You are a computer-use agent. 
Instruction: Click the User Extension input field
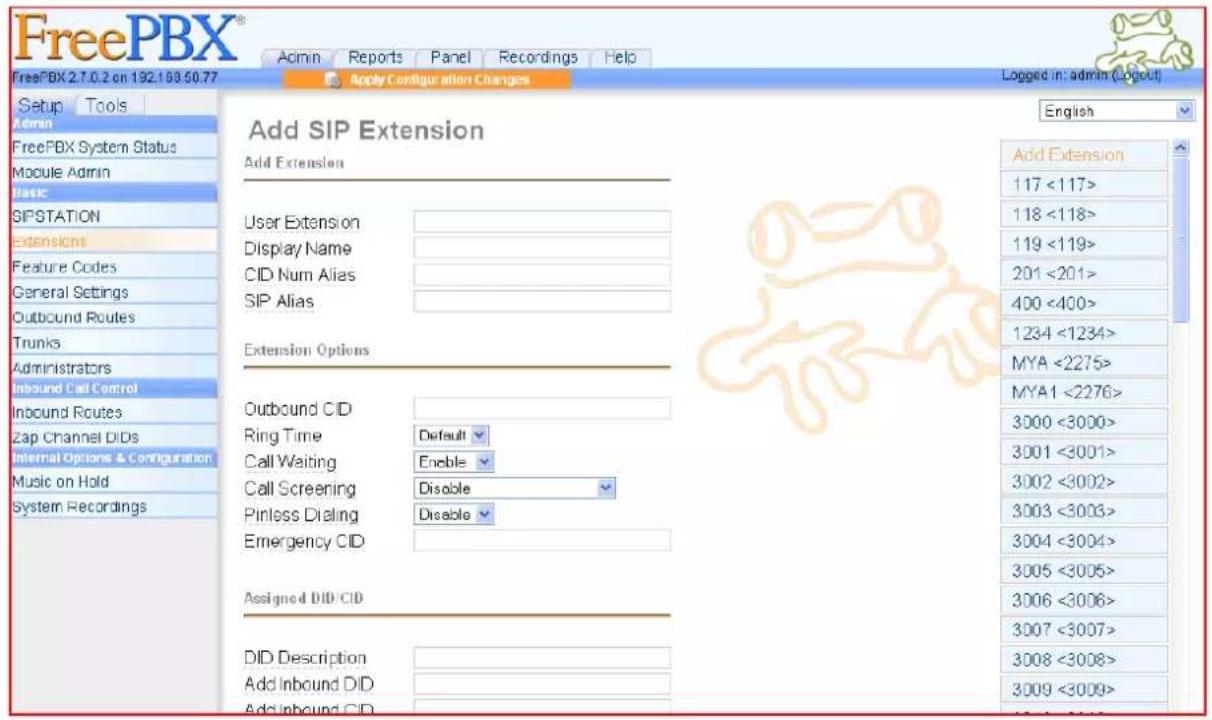pos(541,221)
